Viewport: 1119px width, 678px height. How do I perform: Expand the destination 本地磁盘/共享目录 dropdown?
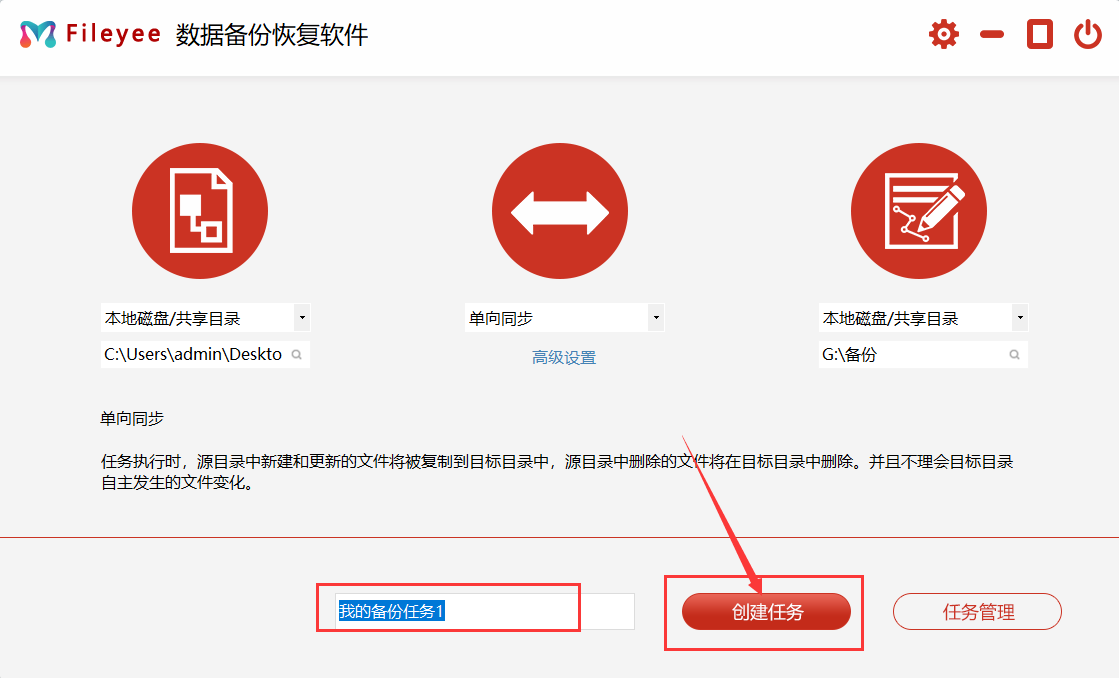click(x=1019, y=319)
